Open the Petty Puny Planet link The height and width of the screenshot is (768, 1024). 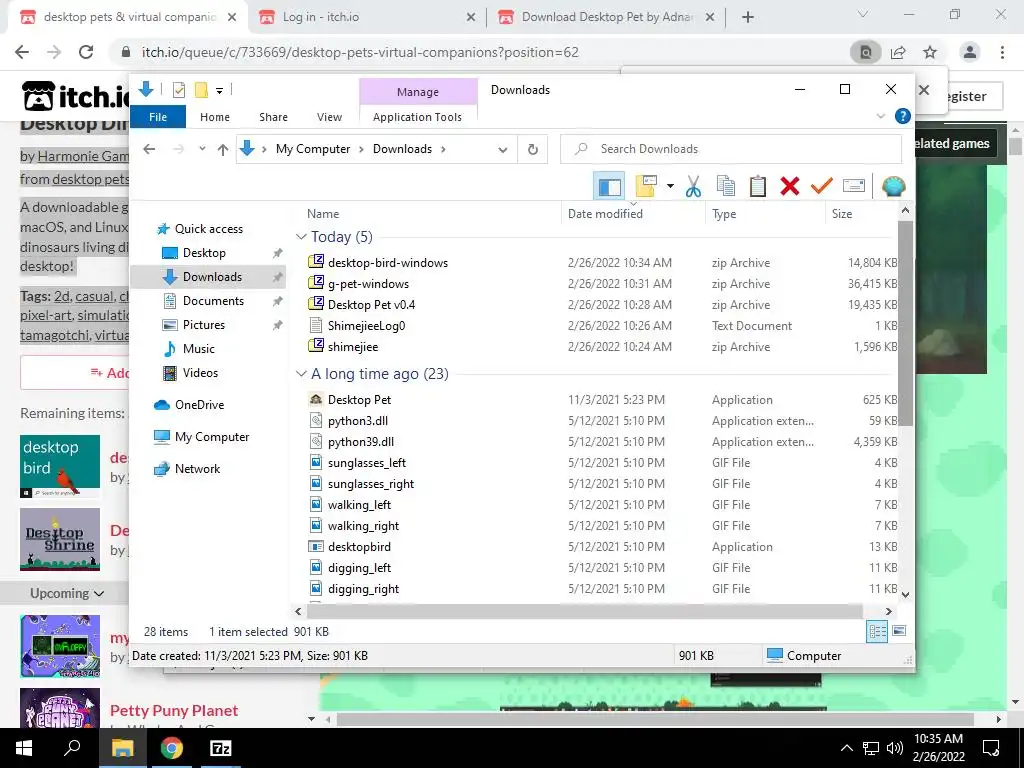(174, 711)
